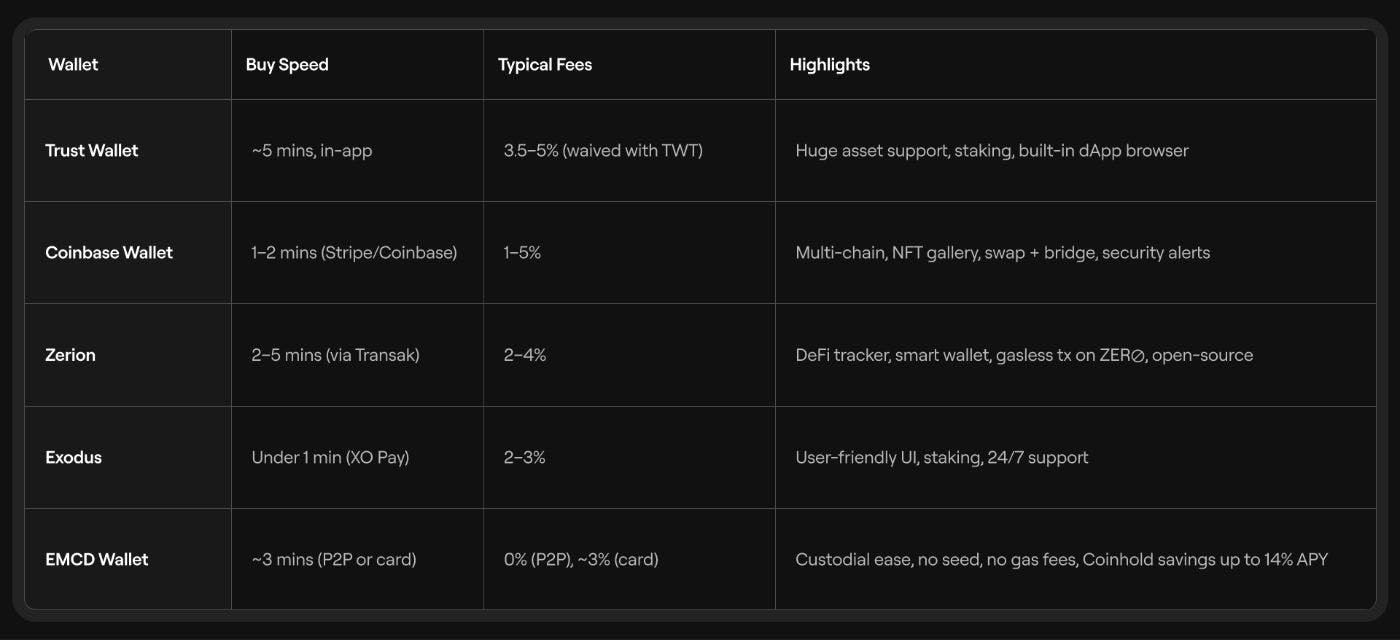Click the Buy Speed column header
Screen dimensions: 1400x640
pyautogui.click(x=287, y=64)
